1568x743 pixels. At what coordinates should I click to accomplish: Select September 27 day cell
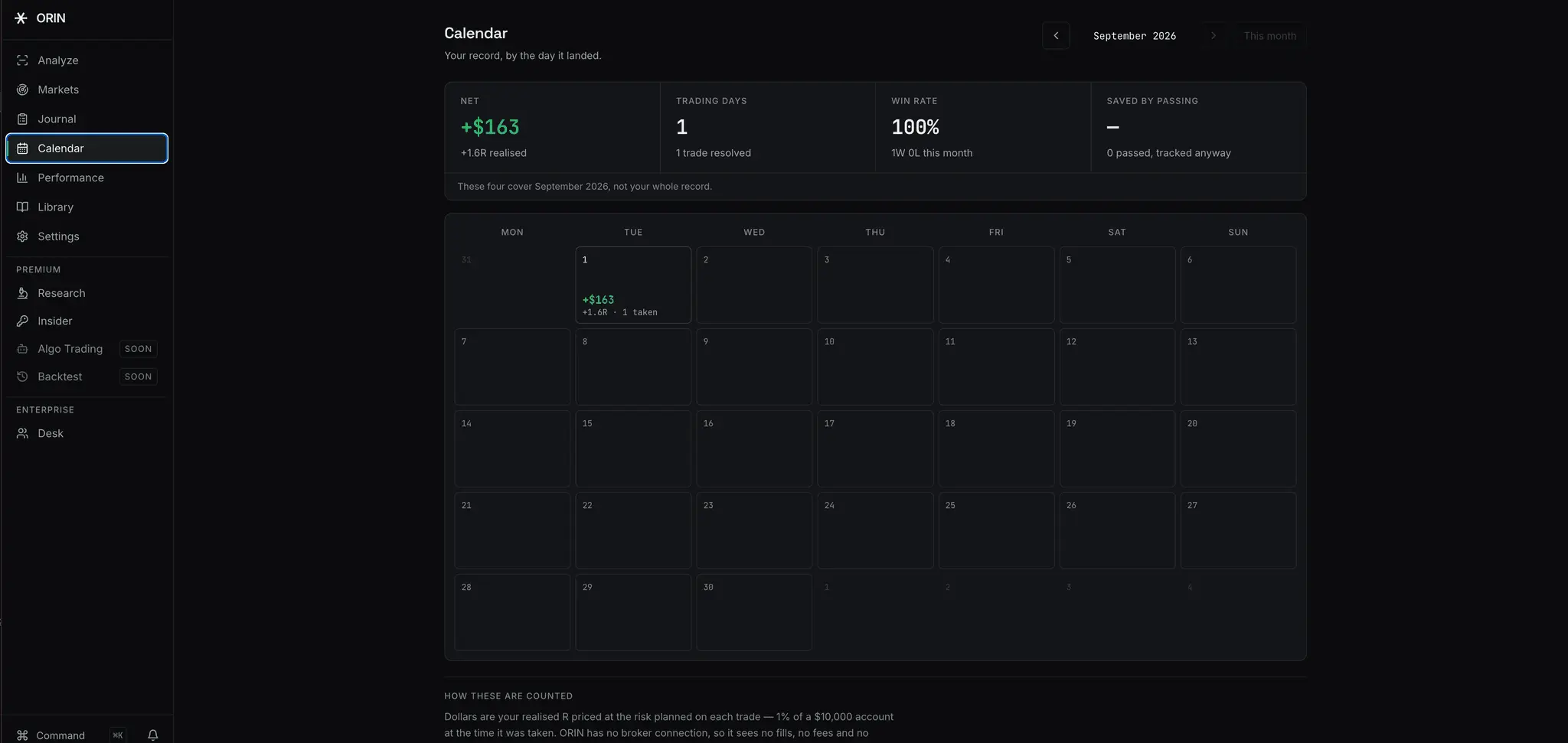(x=1238, y=530)
